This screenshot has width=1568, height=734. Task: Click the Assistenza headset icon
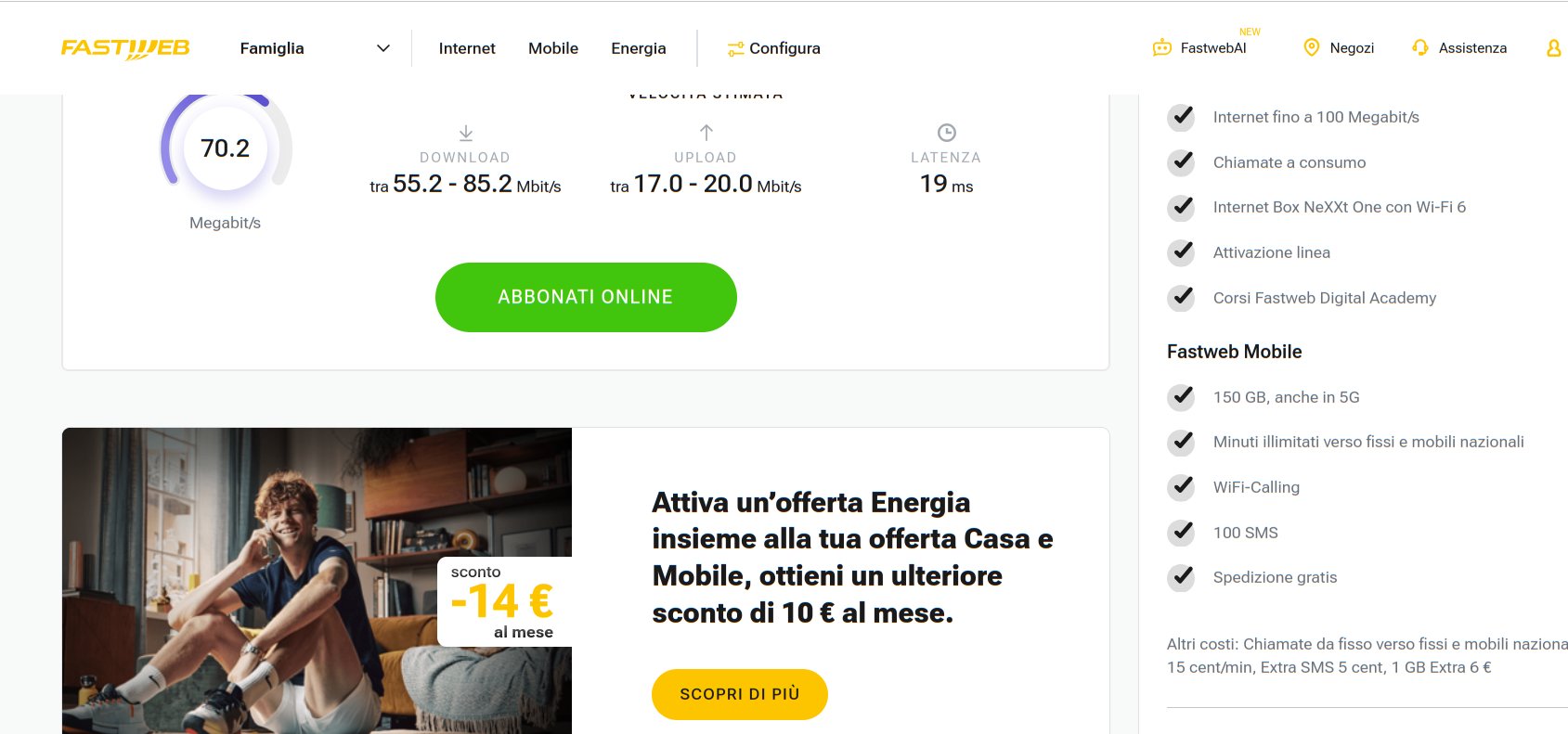click(x=1419, y=47)
